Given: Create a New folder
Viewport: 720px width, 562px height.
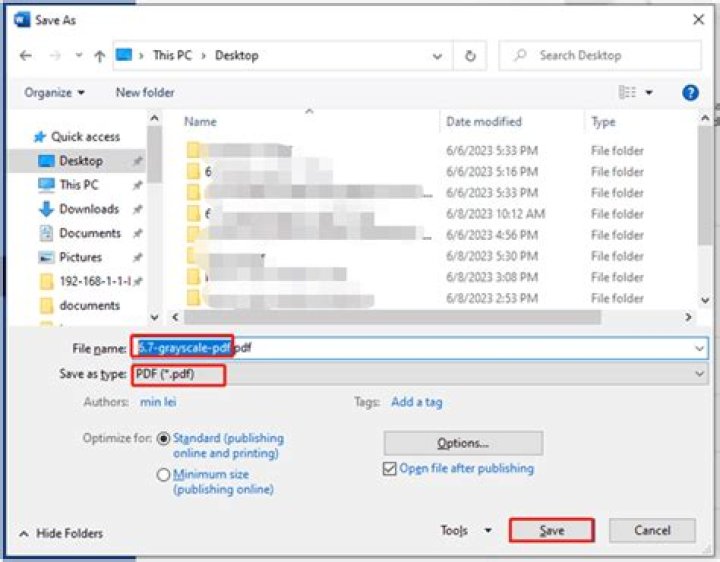Looking at the screenshot, I should click(145, 93).
